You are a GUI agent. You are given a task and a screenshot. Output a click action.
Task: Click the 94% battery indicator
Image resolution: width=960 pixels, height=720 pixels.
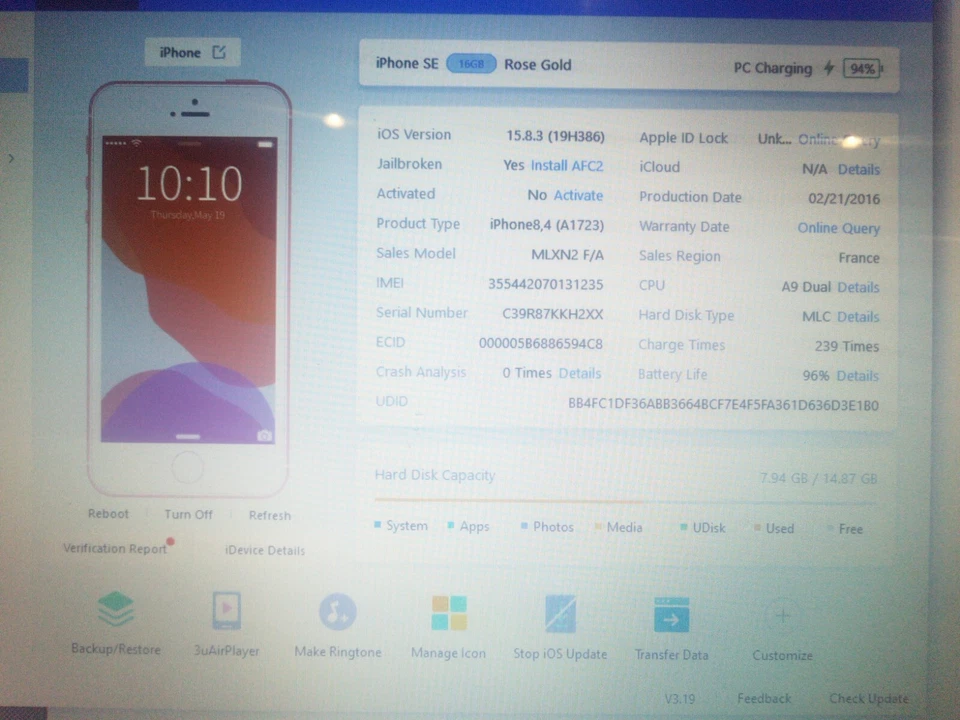862,69
